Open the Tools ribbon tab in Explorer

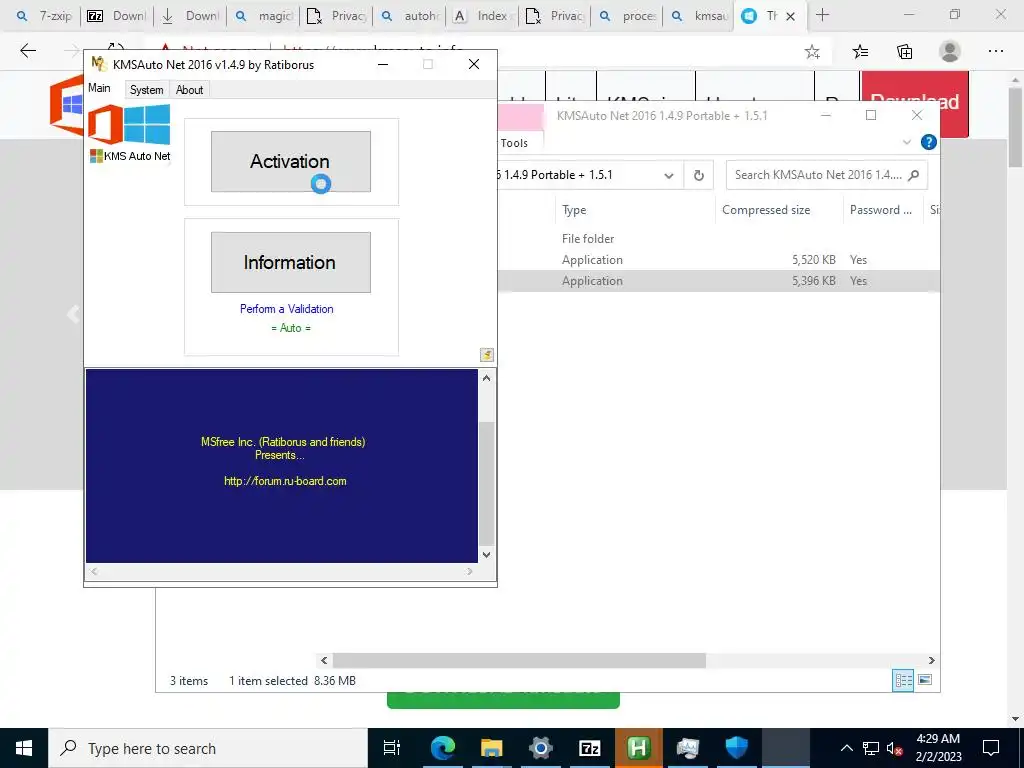pyautogui.click(x=514, y=143)
